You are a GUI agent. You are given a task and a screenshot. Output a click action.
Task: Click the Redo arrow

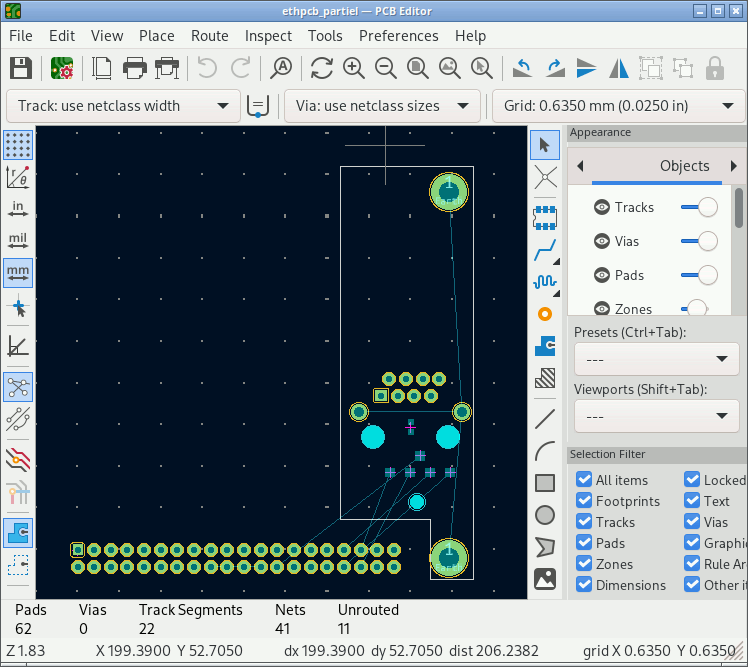(241, 68)
